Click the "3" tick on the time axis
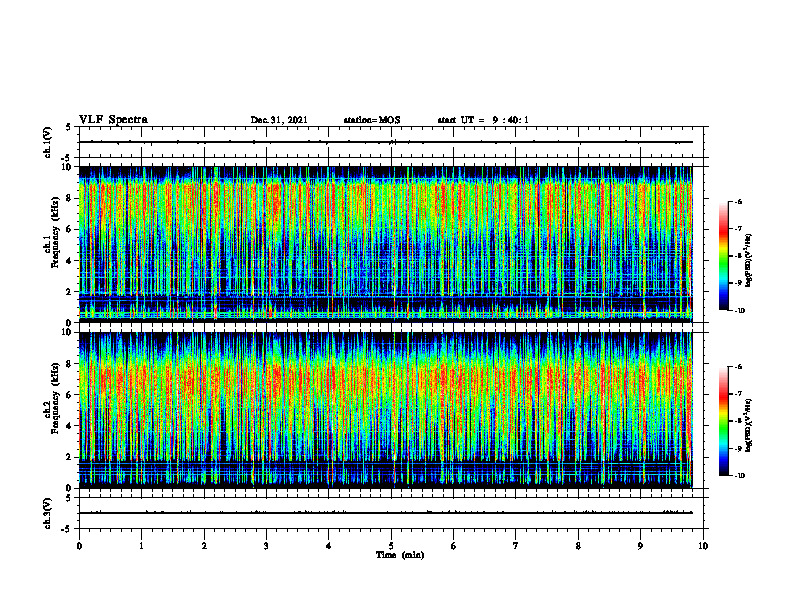792x612 pixels. tap(266, 546)
